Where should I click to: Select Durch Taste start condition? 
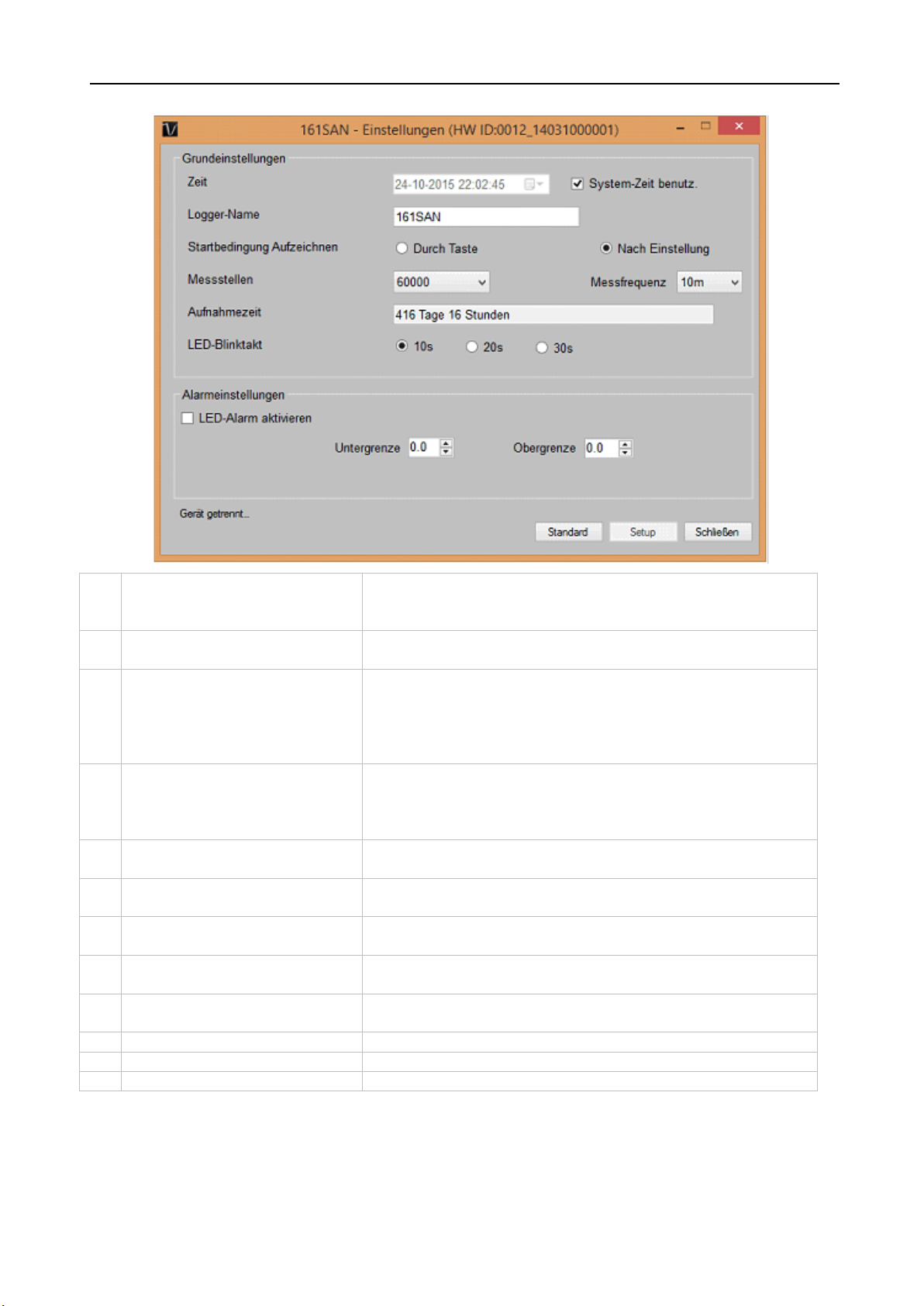[402, 249]
